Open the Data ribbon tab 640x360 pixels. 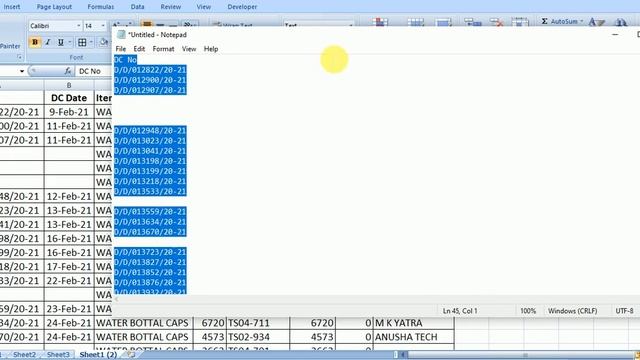coord(138,7)
